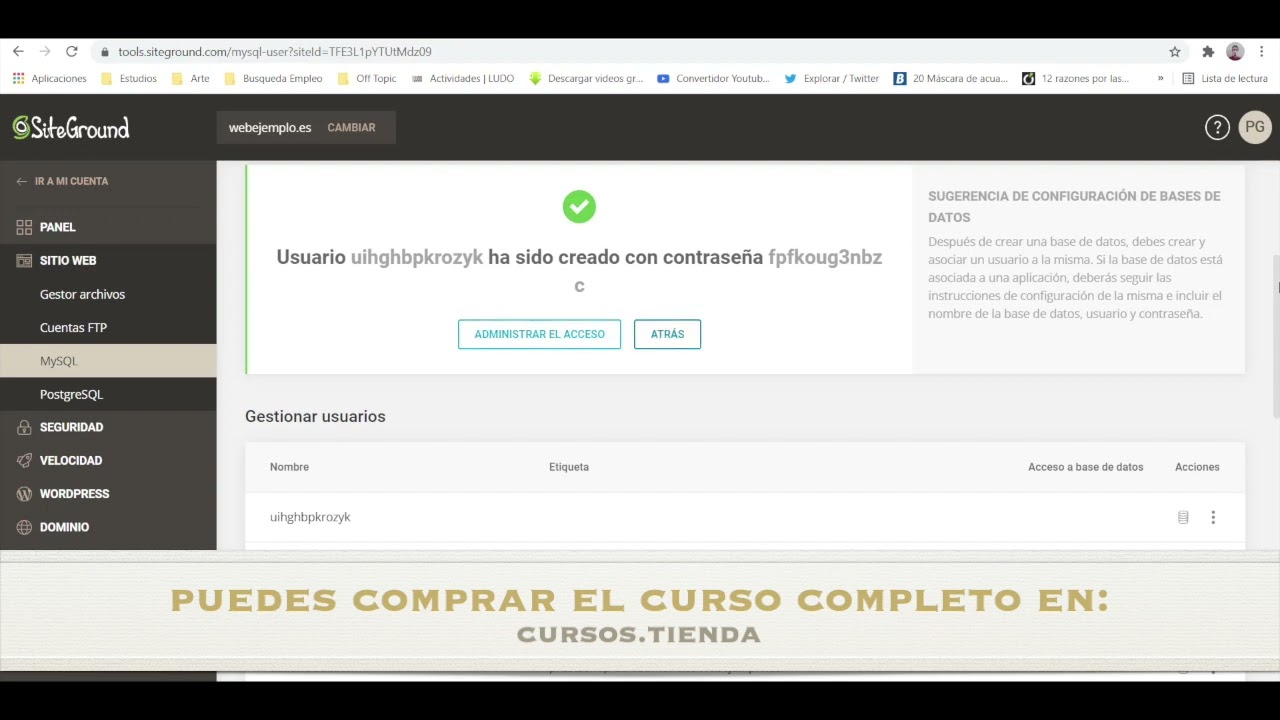This screenshot has width=1280, height=720.
Task: Open the Estudios bookmarks folder
Action: [x=129, y=78]
